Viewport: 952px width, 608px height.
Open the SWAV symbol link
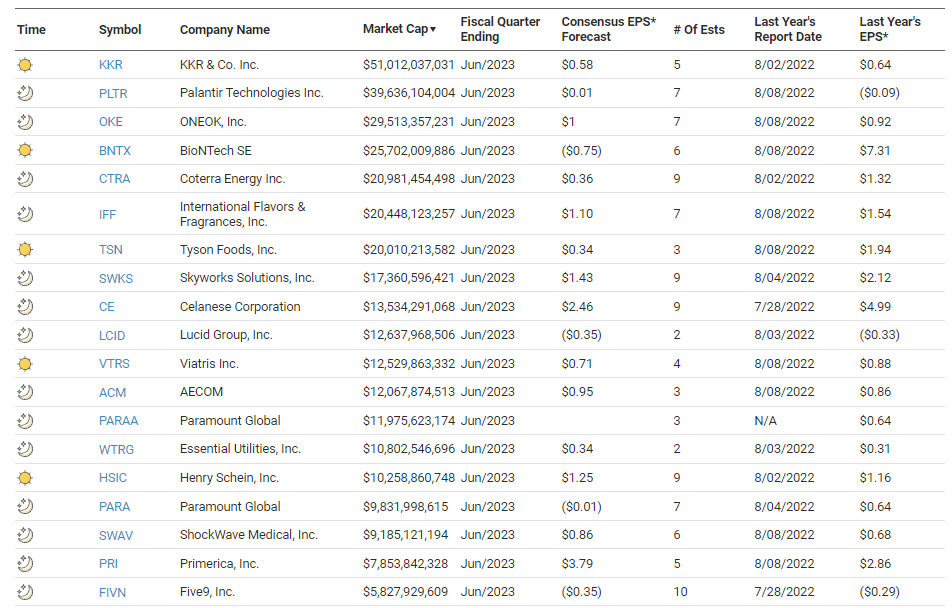point(116,535)
